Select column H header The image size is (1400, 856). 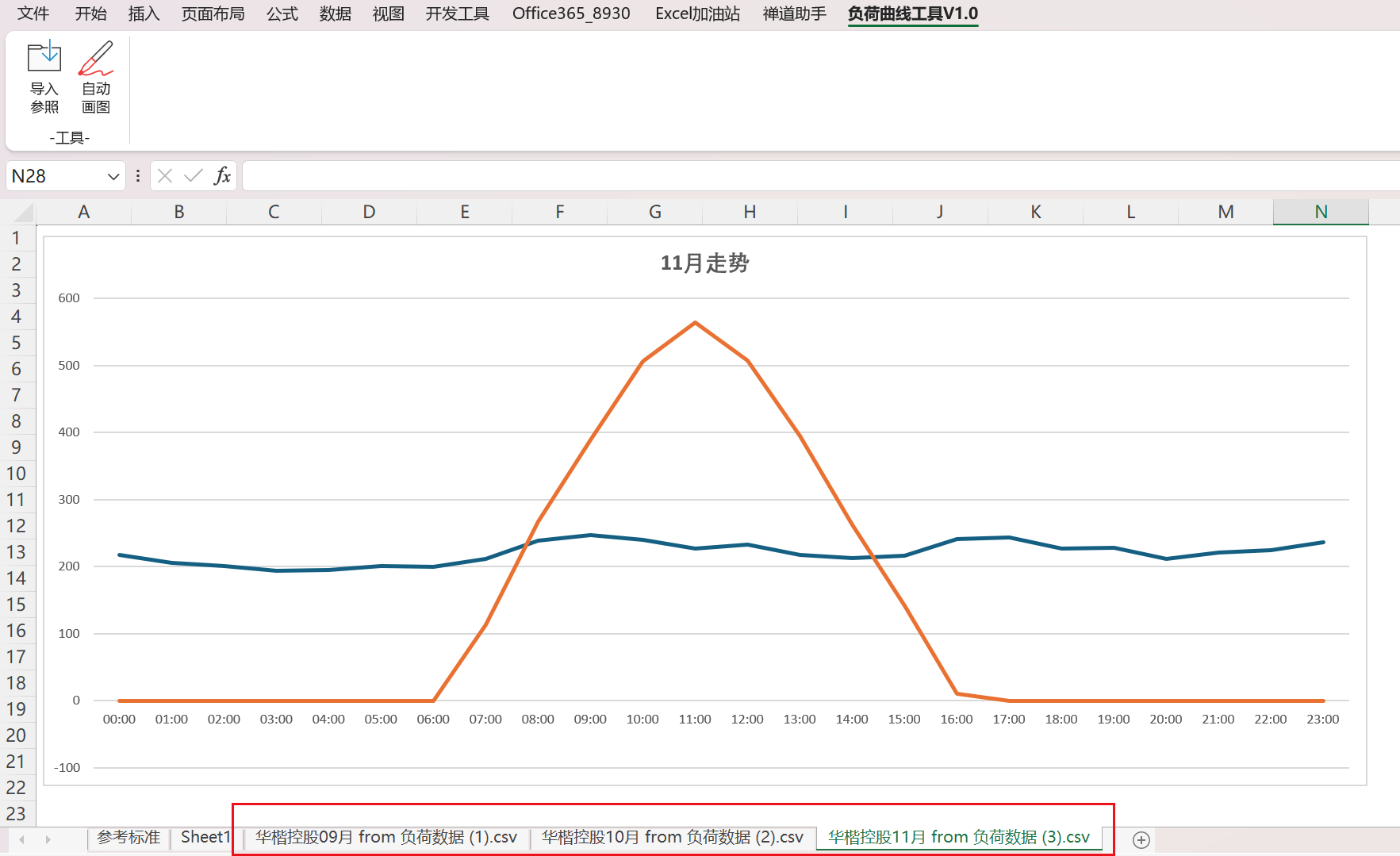point(750,213)
